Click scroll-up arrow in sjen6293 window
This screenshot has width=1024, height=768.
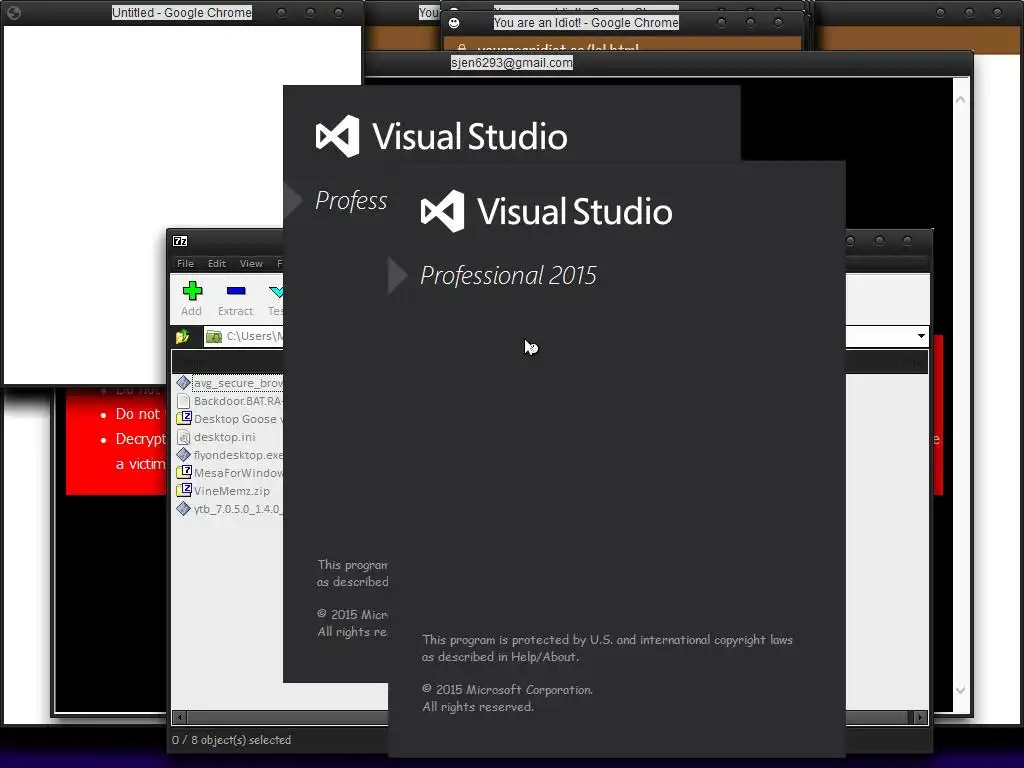pos(961,100)
